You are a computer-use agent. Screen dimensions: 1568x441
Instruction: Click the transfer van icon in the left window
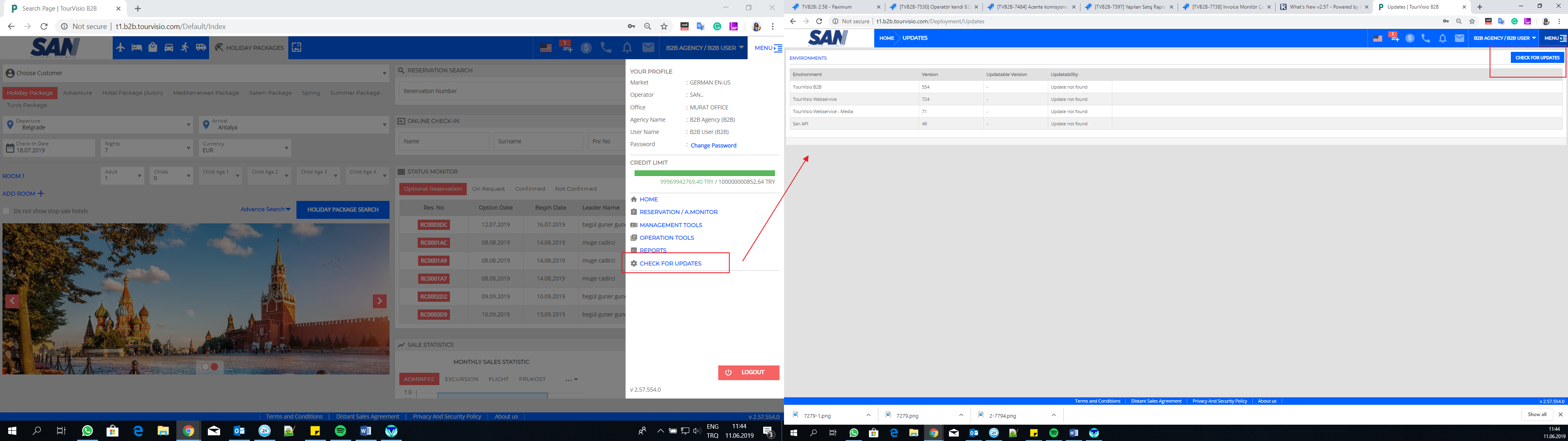coord(201,47)
